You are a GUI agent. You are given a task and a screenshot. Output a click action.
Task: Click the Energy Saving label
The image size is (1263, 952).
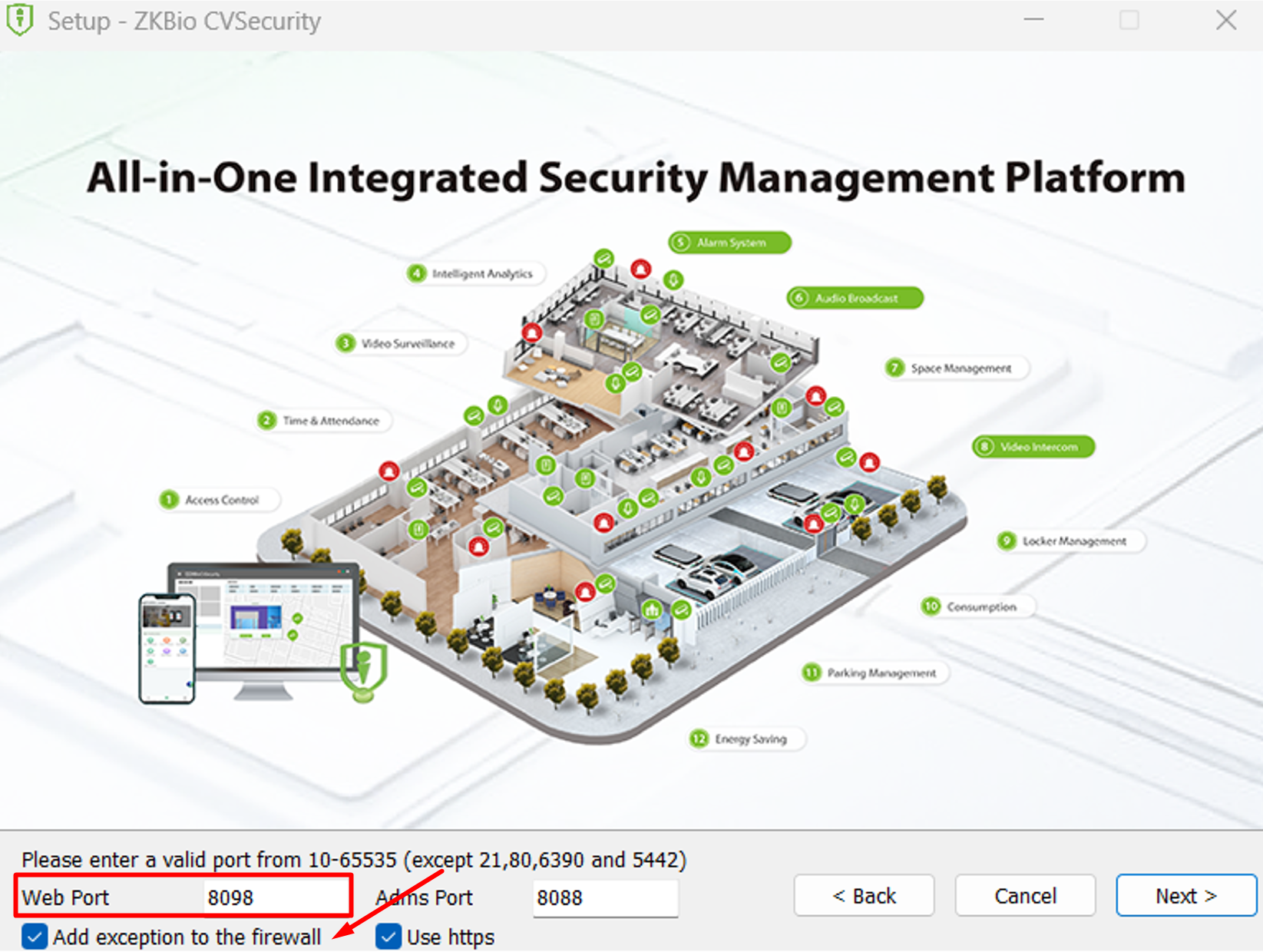tap(746, 739)
